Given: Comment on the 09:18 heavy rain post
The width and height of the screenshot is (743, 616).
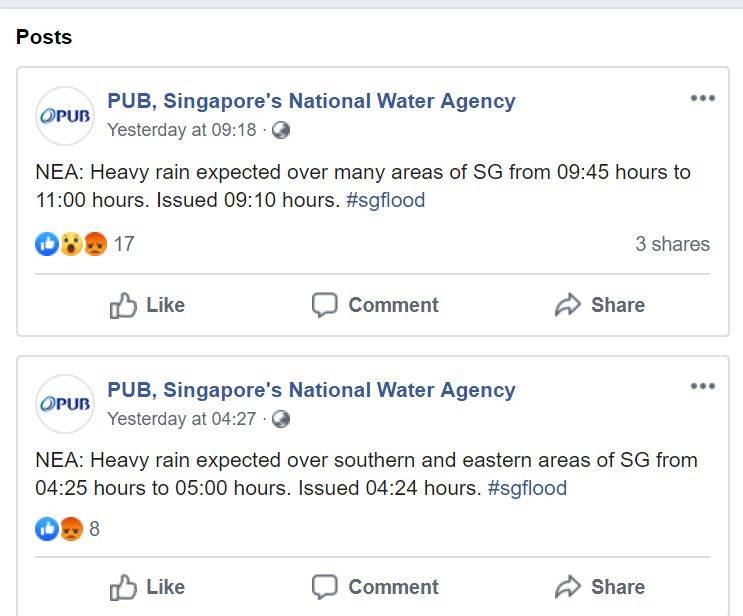Looking at the screenshot, I should pyautogui.click(x=375, y=306).
